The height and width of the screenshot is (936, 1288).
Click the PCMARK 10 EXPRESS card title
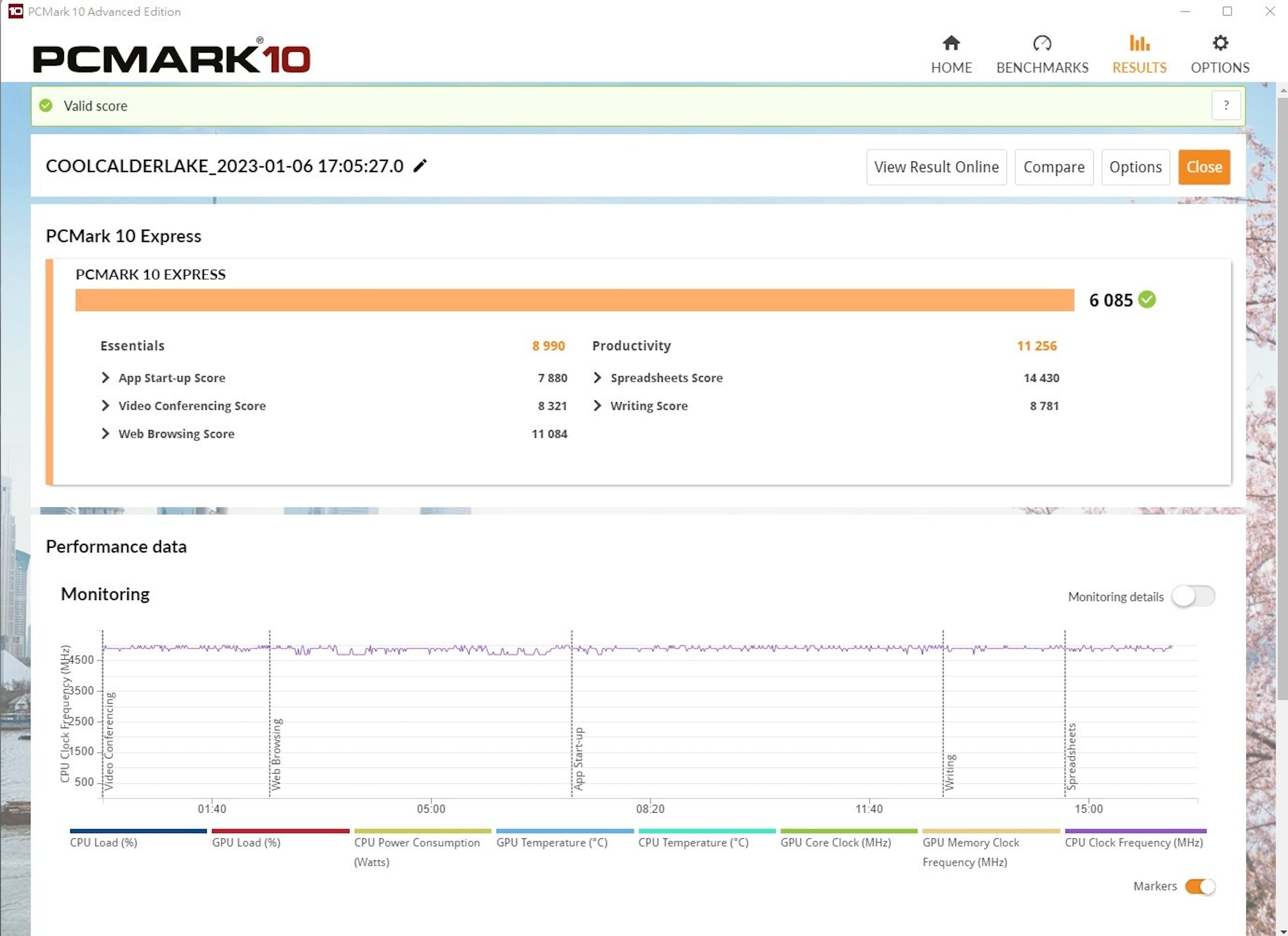[x=150, y=274]
